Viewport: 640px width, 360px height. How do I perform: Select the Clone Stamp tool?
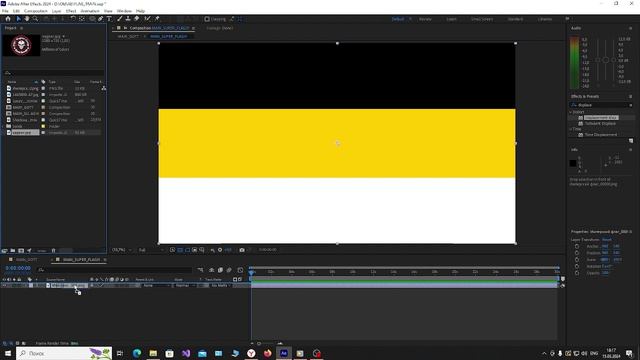[128, 19]
